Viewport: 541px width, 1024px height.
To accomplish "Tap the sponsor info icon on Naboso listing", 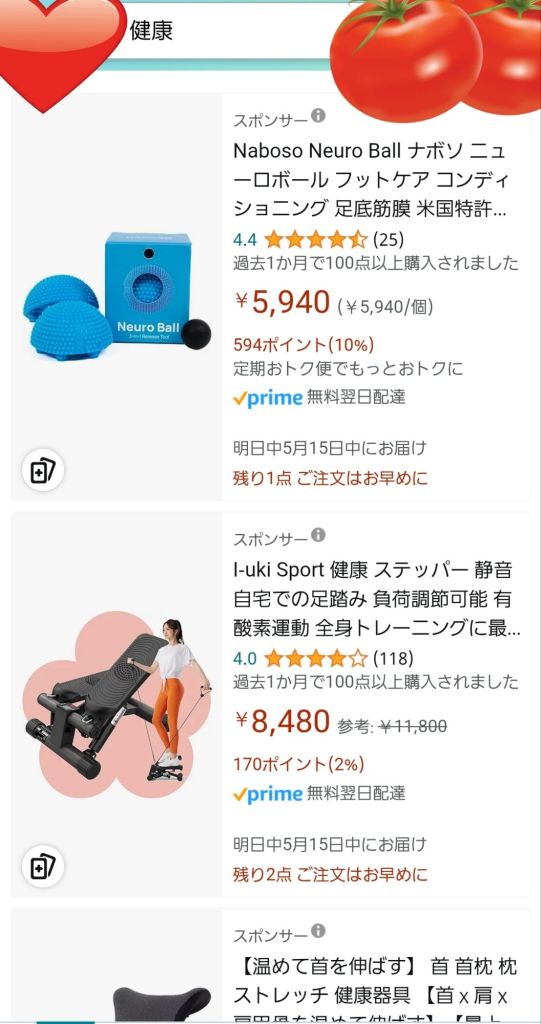I will (x=318, y=116).
